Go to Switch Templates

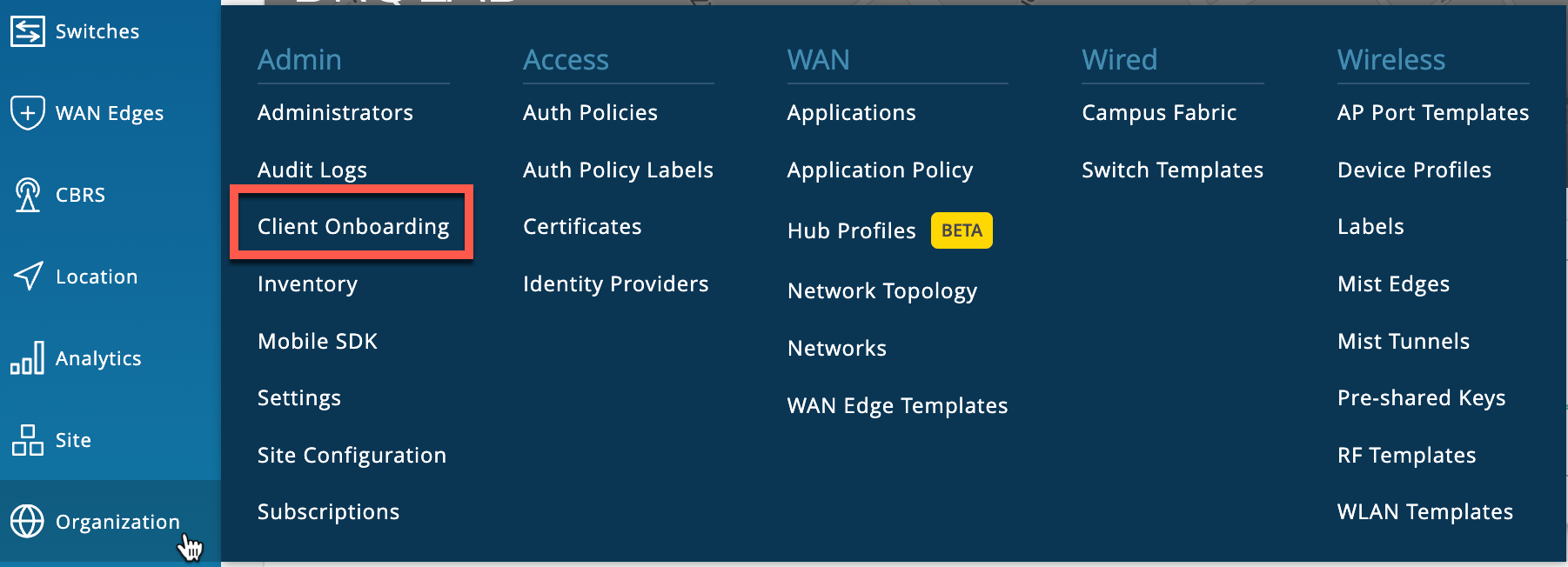(x=1172, y=170)
